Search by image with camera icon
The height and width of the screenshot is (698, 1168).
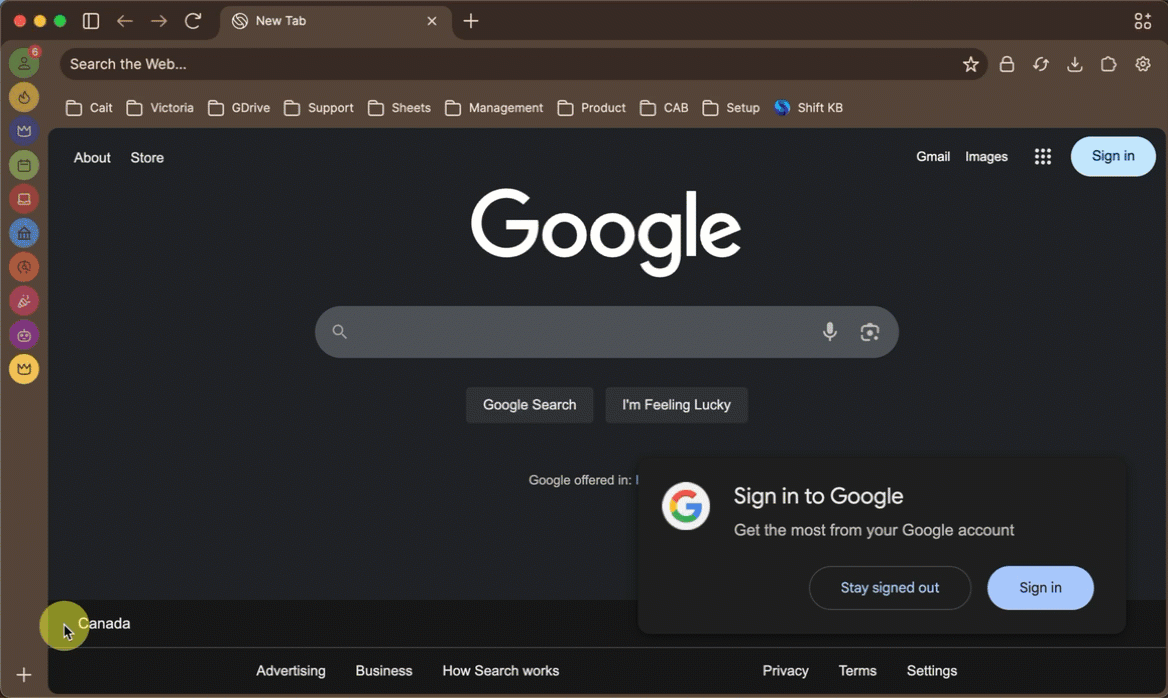click(x=869, y=332)
